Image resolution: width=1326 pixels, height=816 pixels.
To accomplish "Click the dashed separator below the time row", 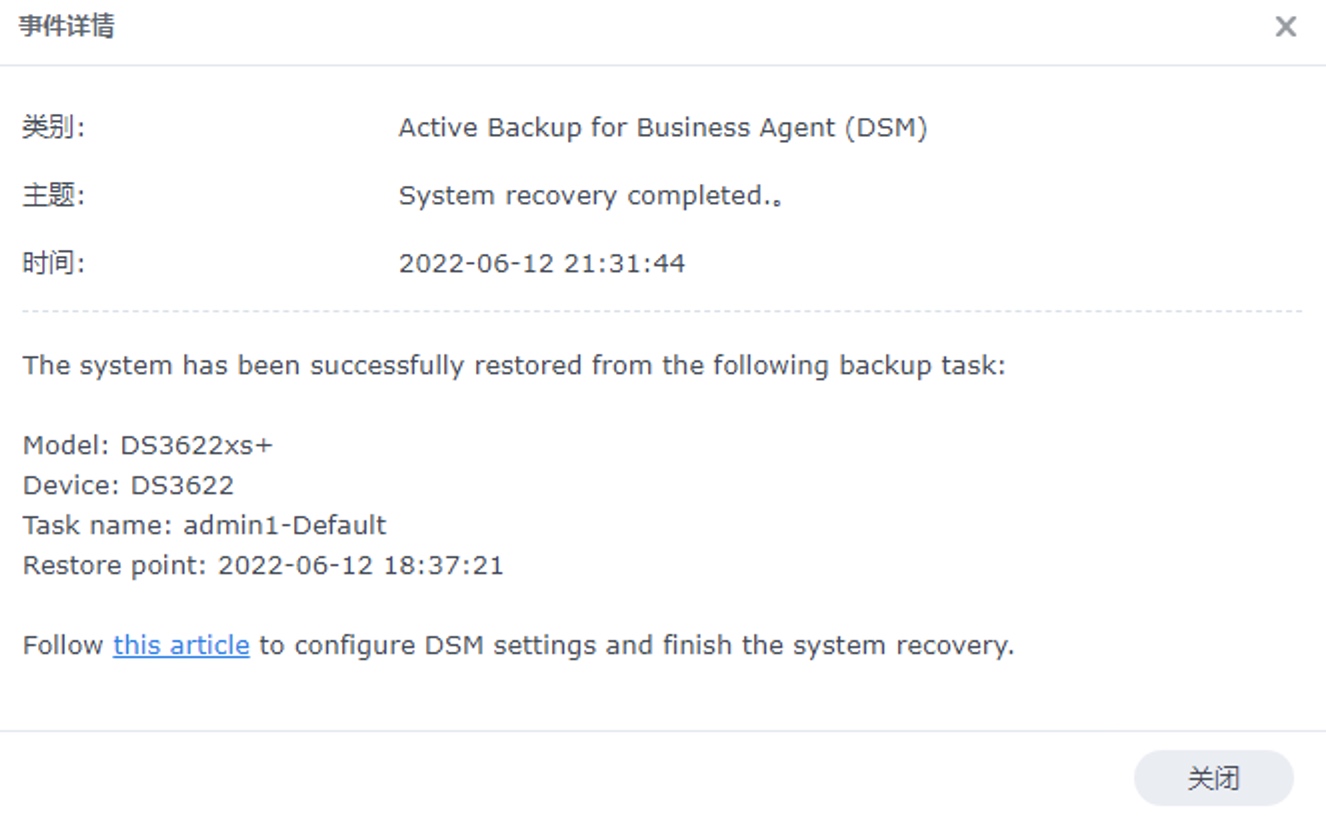I will point(662,311).
